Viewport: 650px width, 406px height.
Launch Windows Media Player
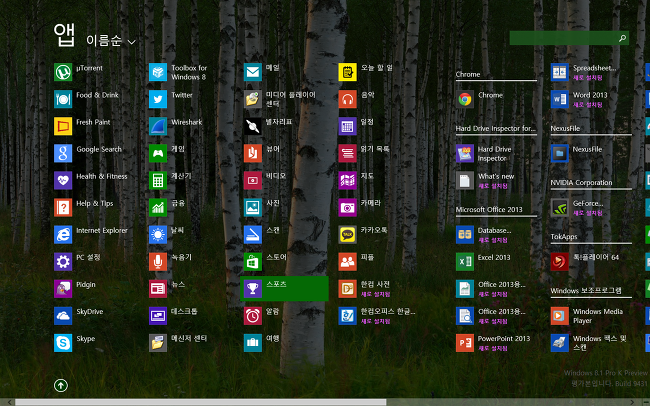coord(560,316)
